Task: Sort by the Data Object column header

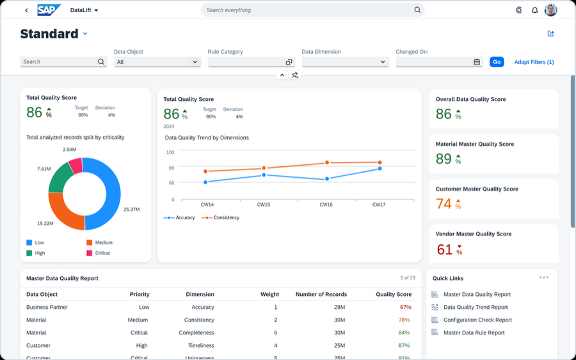Action: tap(42, 294)
